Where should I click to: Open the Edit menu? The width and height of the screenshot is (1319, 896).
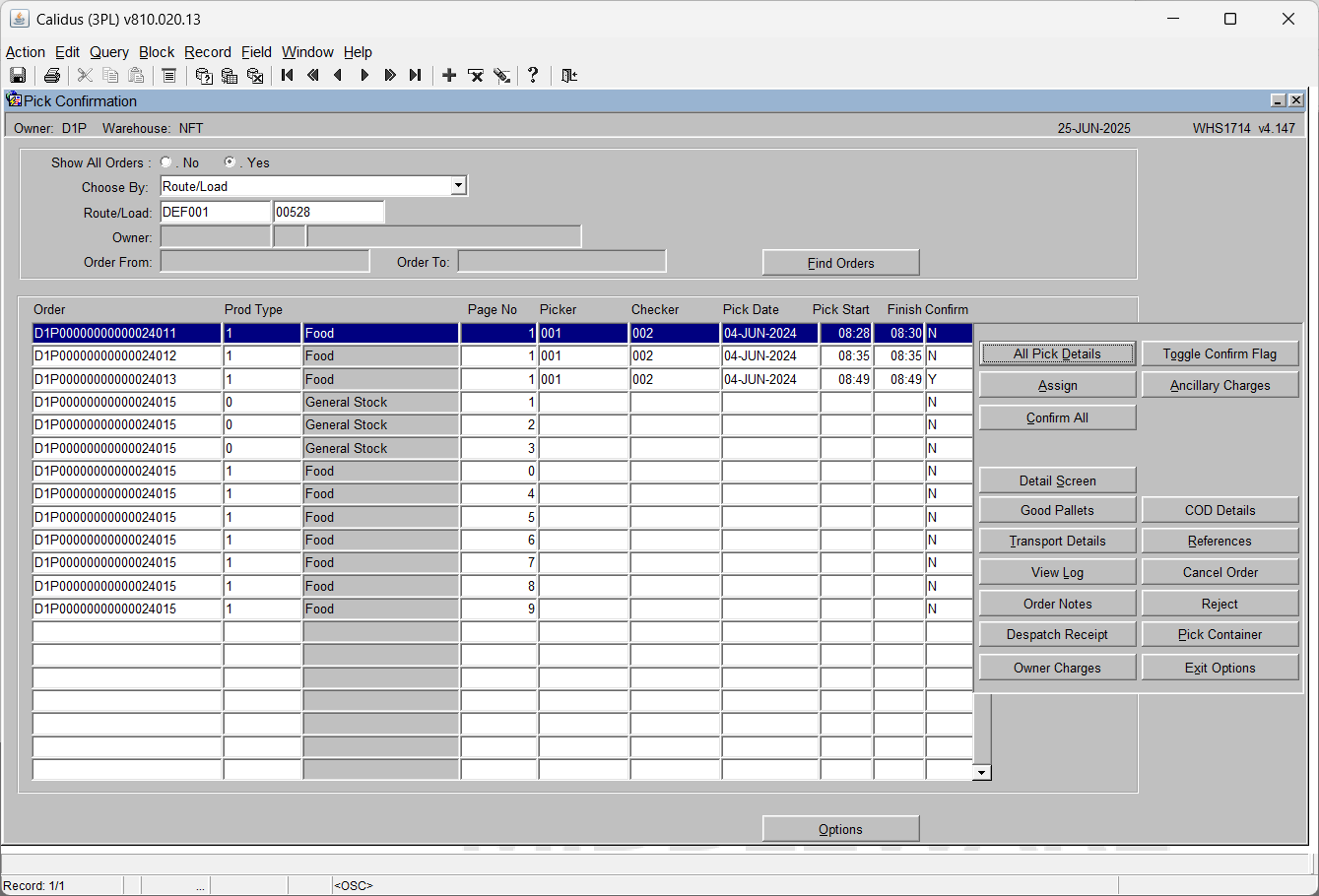(68, 52)
